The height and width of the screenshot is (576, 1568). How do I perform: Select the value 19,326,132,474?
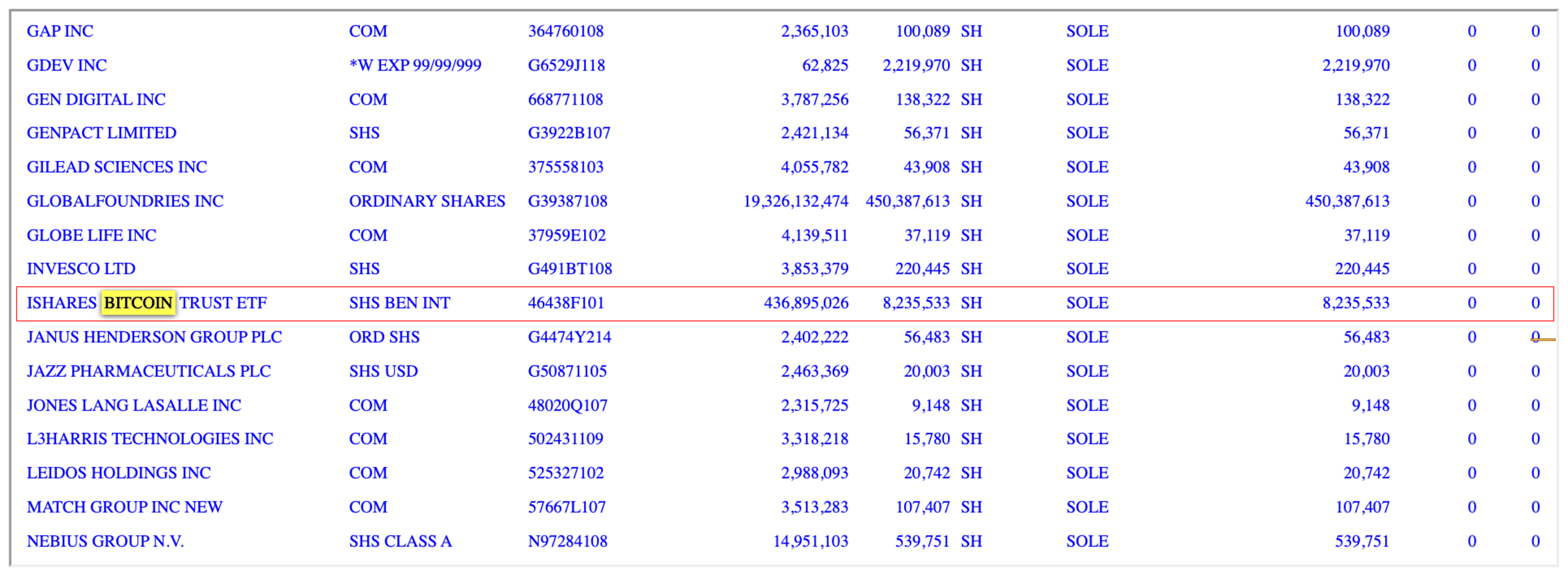[796, 201]
